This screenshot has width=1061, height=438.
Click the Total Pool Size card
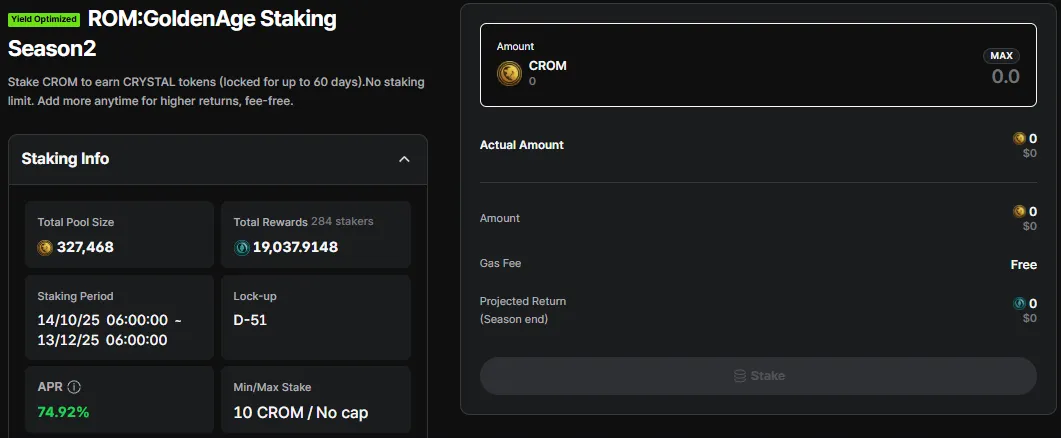pyautogui.click(x=120, y=235)
